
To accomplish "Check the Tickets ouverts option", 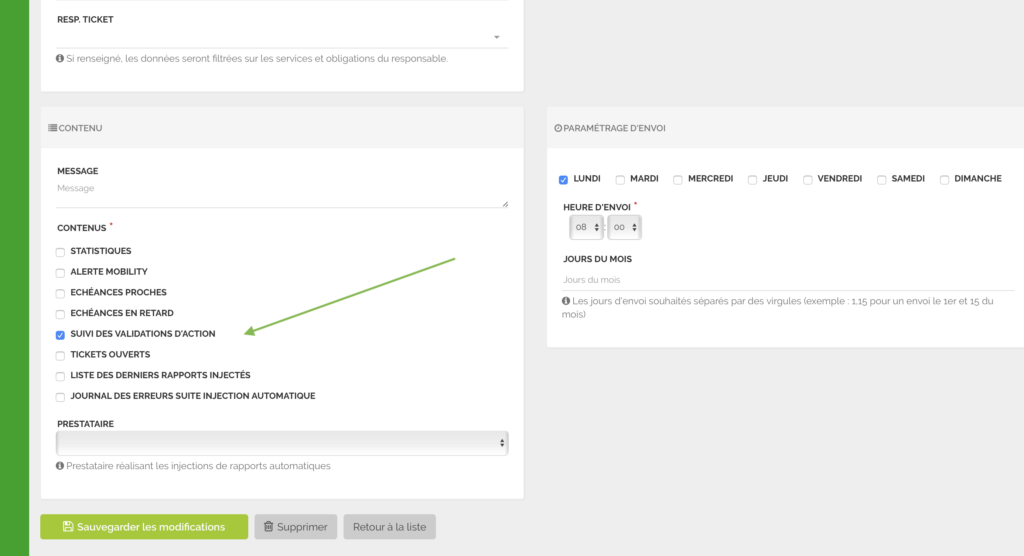I will 61,356.
